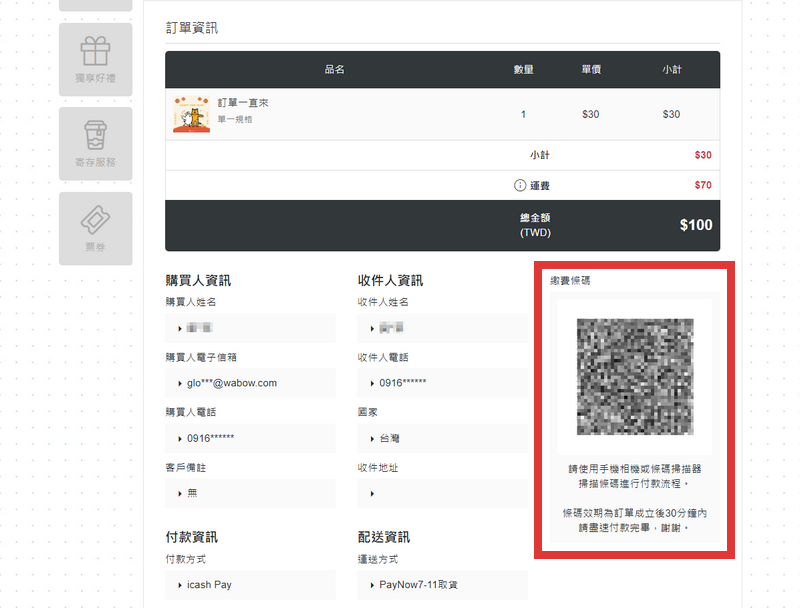This screenshot has height=608, width=800.
Task: Click the total amount $100
Action: tap(695, 225)
